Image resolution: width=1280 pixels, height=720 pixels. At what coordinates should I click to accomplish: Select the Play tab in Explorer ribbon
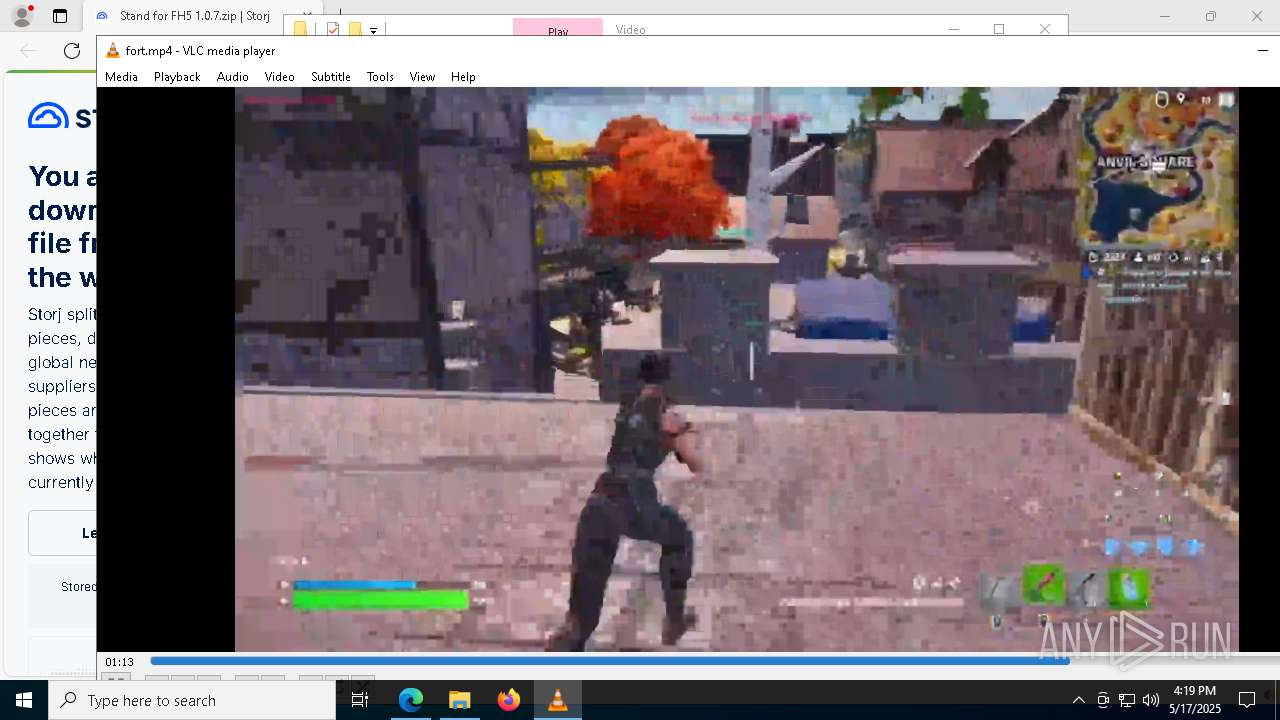[558, 29]
